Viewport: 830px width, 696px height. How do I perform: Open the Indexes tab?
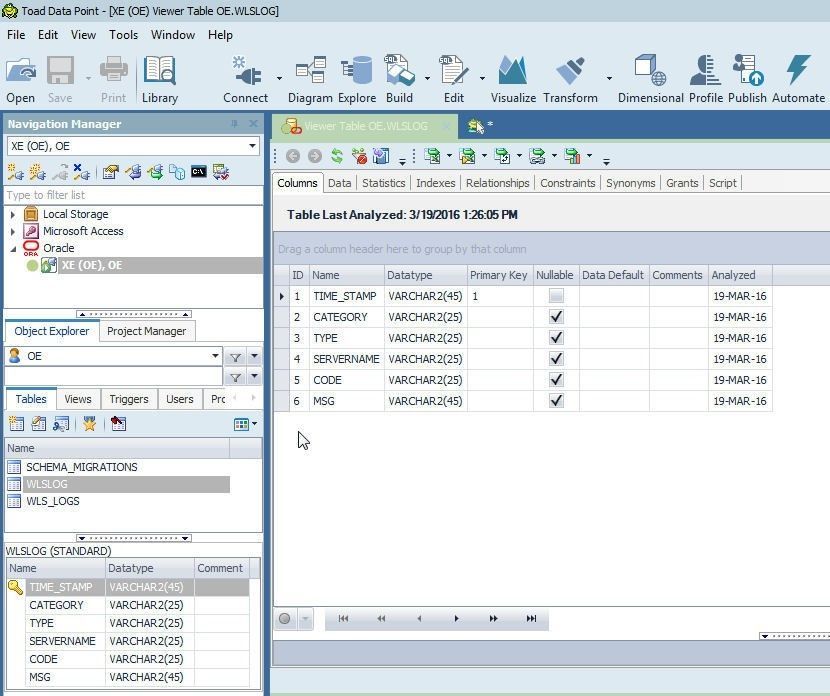pyautogui.click(x=436, y=183)
